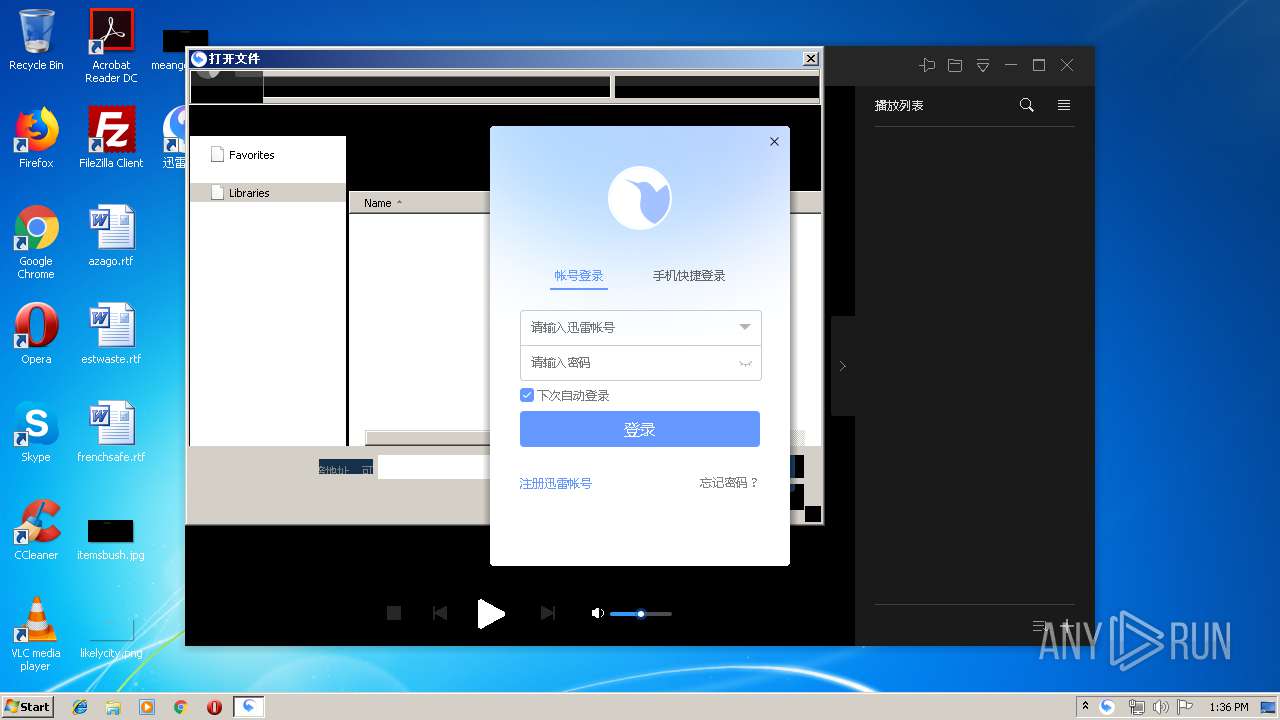
Task: Open the player main menu triangle icon
Action: click(983, 65)
